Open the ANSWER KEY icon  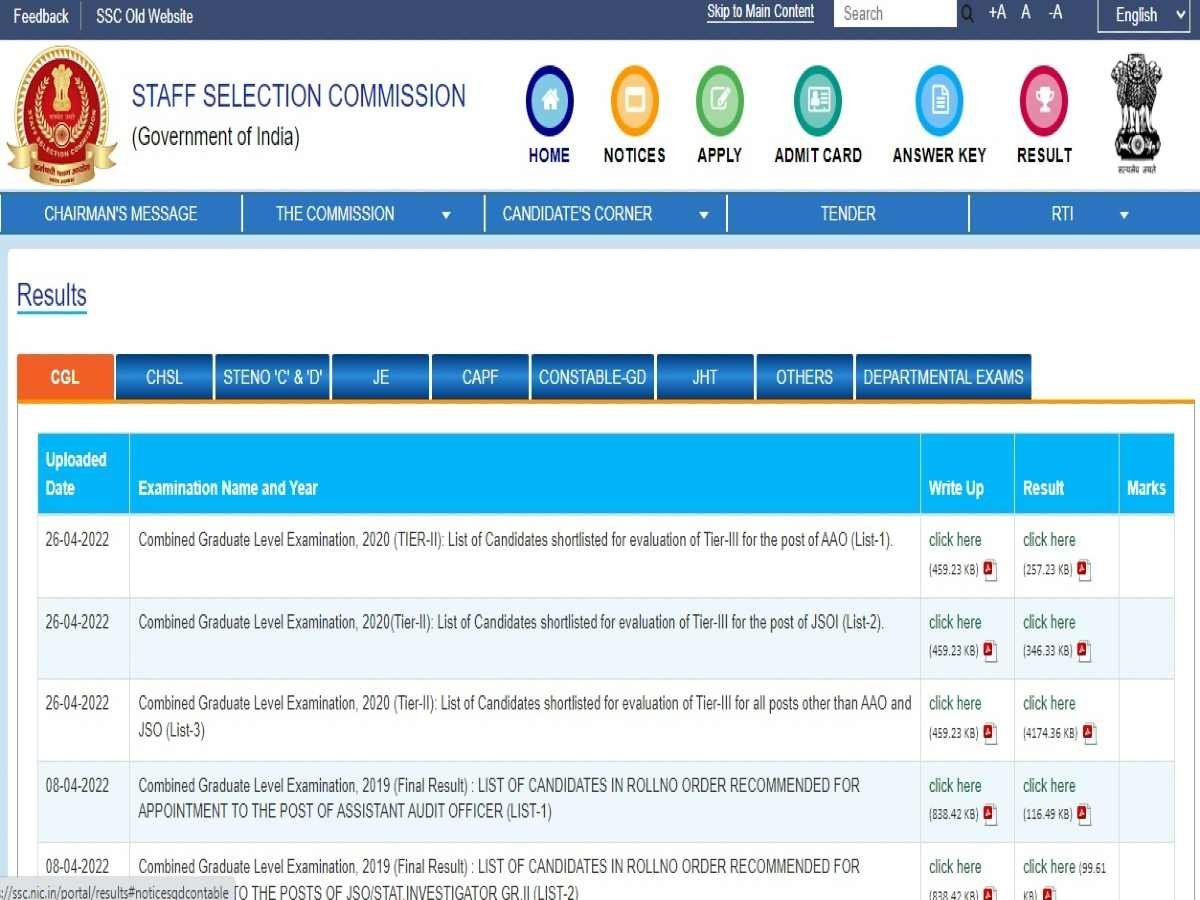click(939, 101)
